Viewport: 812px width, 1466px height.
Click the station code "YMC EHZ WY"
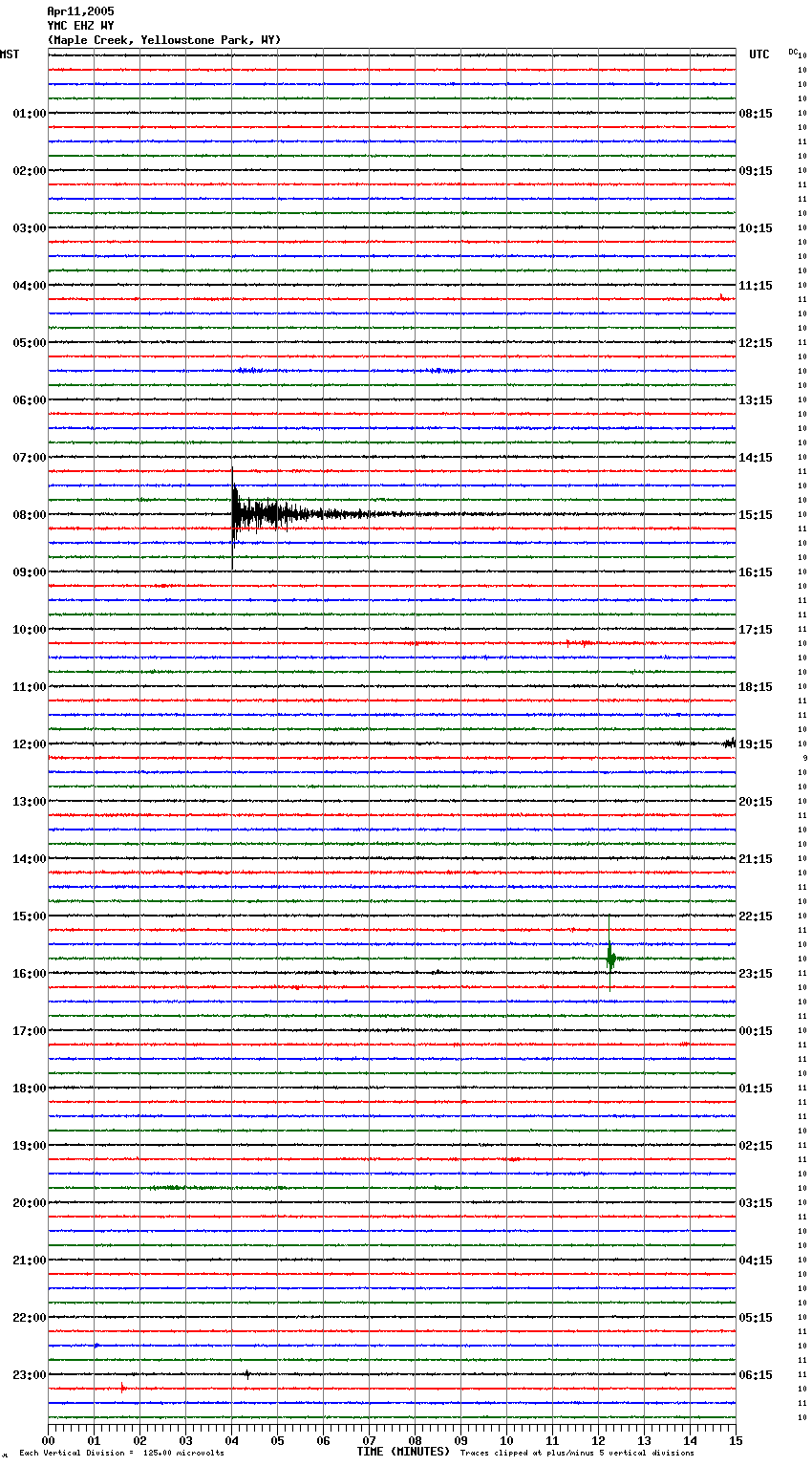[x=80, y=26]
